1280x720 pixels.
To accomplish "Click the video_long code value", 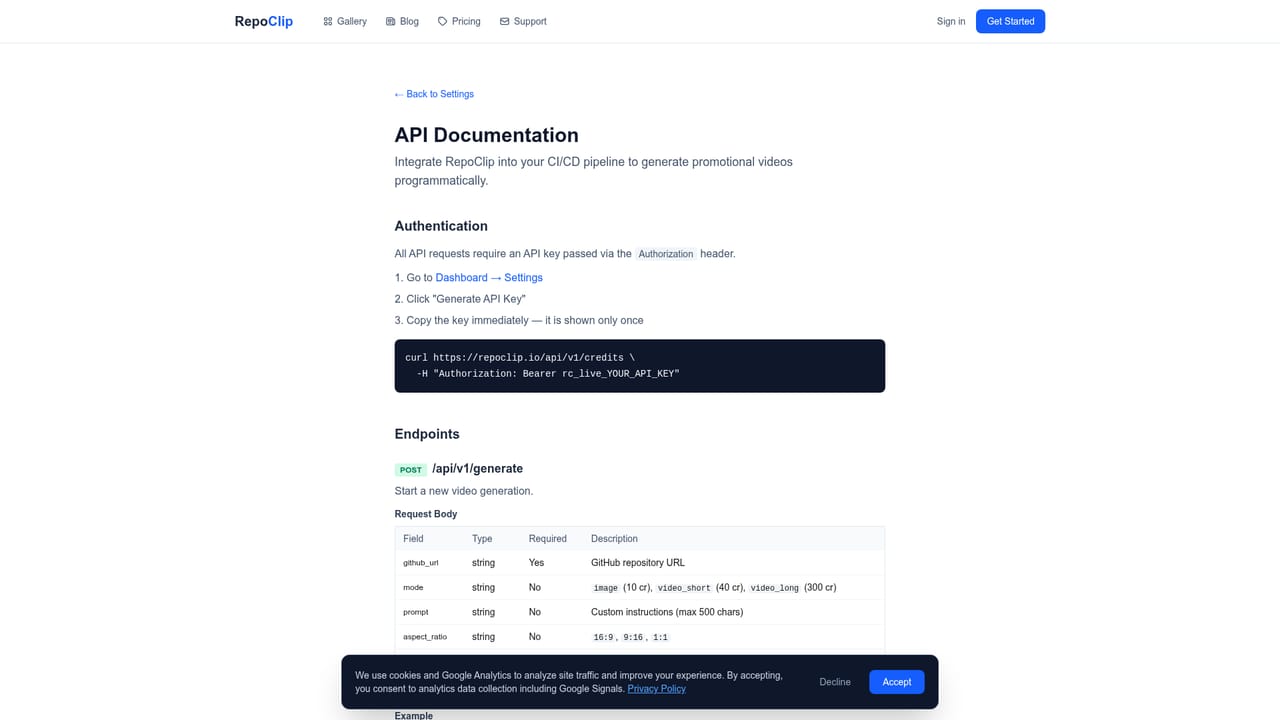I will tap(775, 588).
